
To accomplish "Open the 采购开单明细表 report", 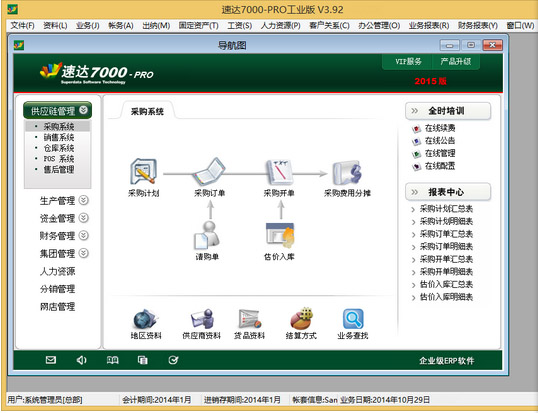I will click(446, 272).
